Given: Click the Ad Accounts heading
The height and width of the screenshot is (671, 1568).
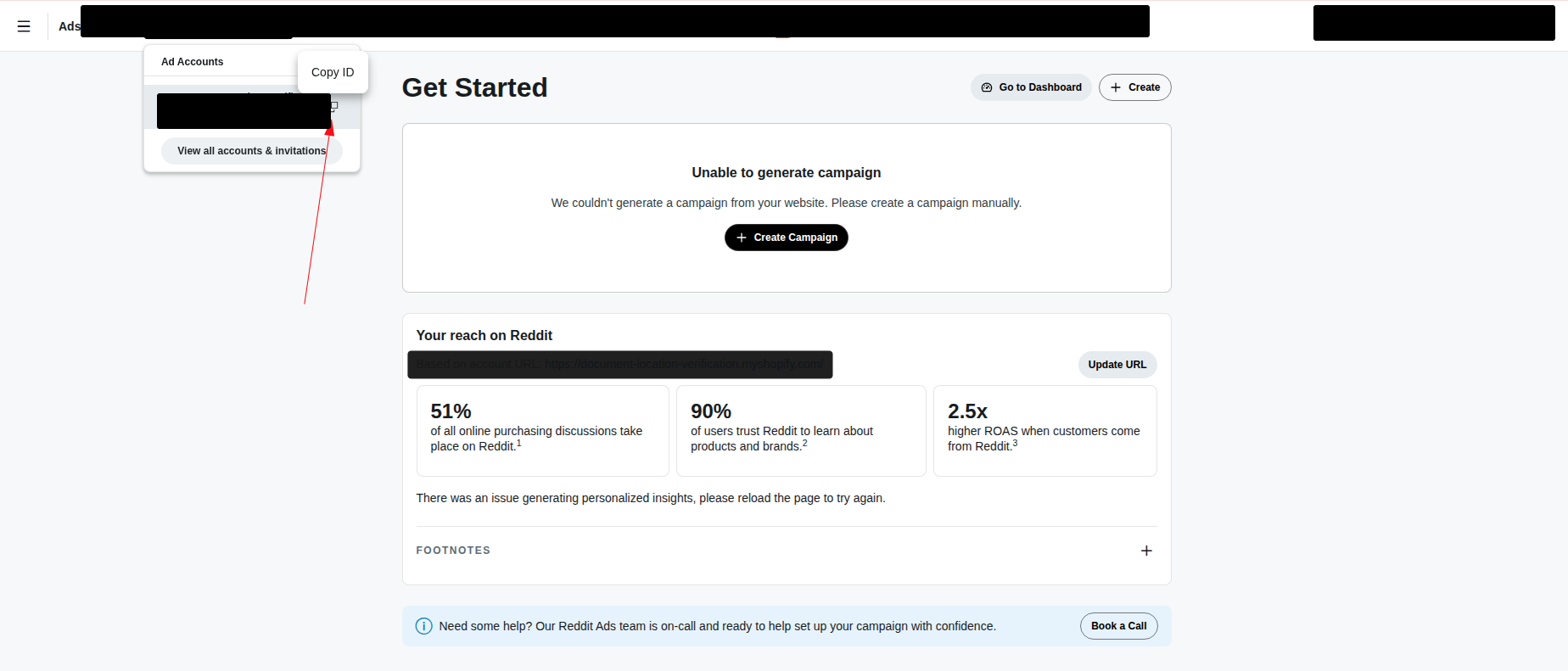Looking at the screenshot, I should 193,62.
